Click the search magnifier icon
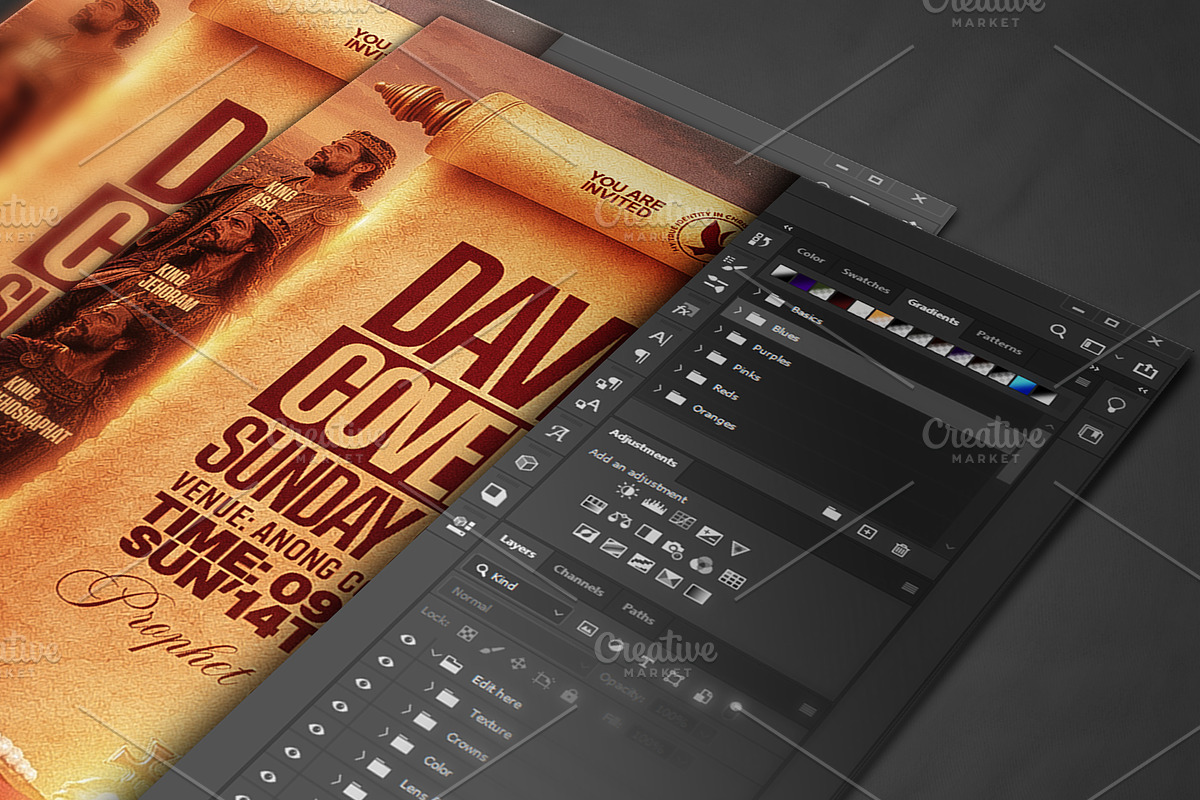 (x=1057, y=330)
